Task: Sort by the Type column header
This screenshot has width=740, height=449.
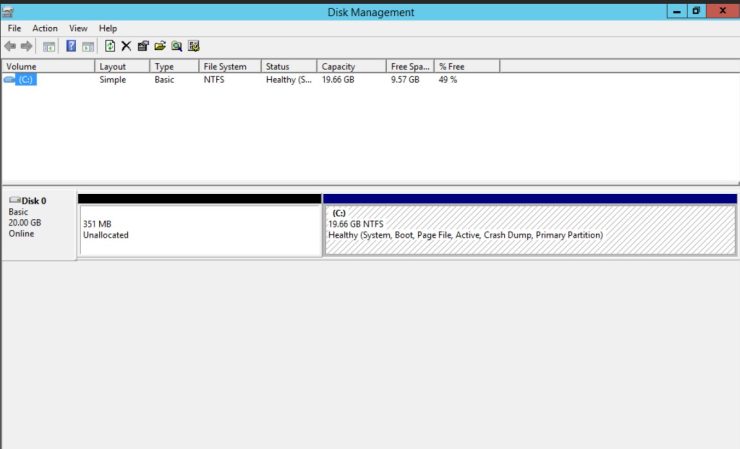Action: click(x=174, y=67)
